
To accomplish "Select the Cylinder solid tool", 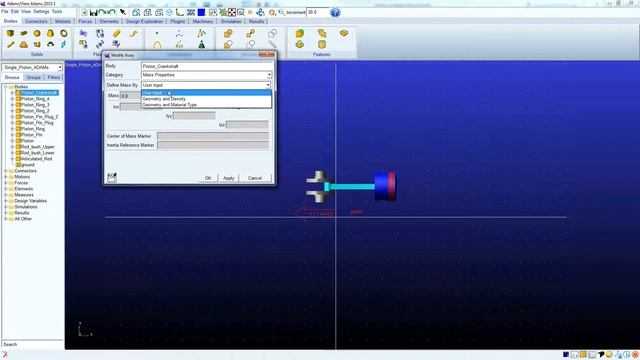I will pyautogui.click(x=24, y=33).
